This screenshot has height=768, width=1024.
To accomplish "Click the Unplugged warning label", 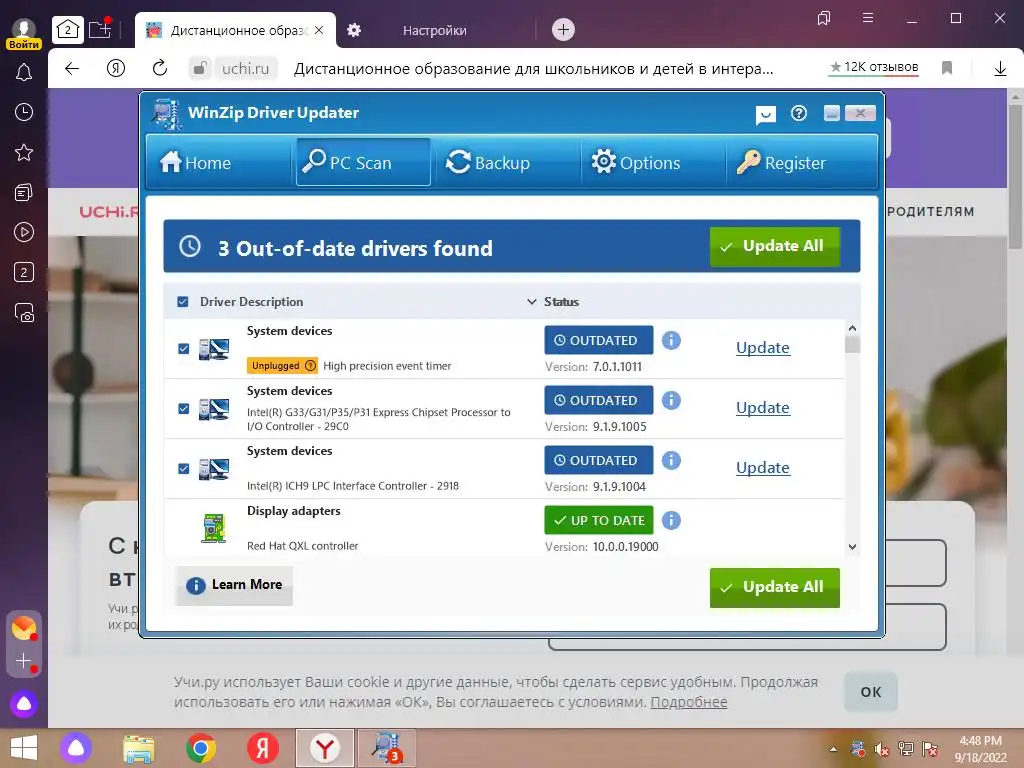I will click(282, 366).
